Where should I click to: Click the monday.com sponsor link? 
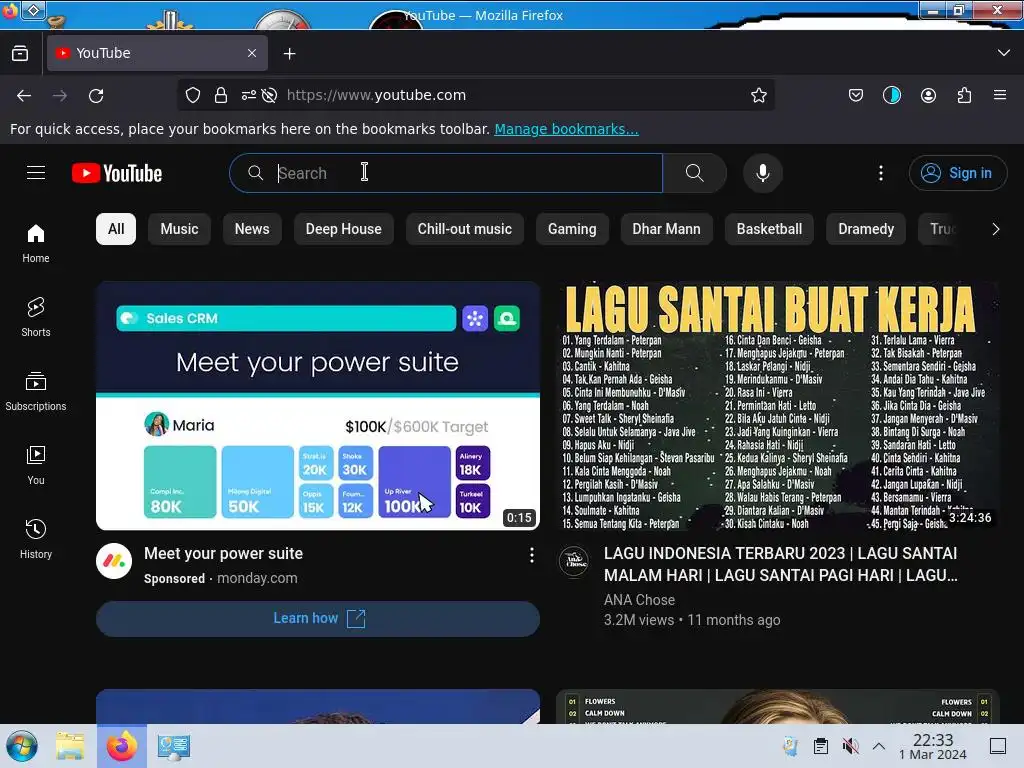(257, 579)
